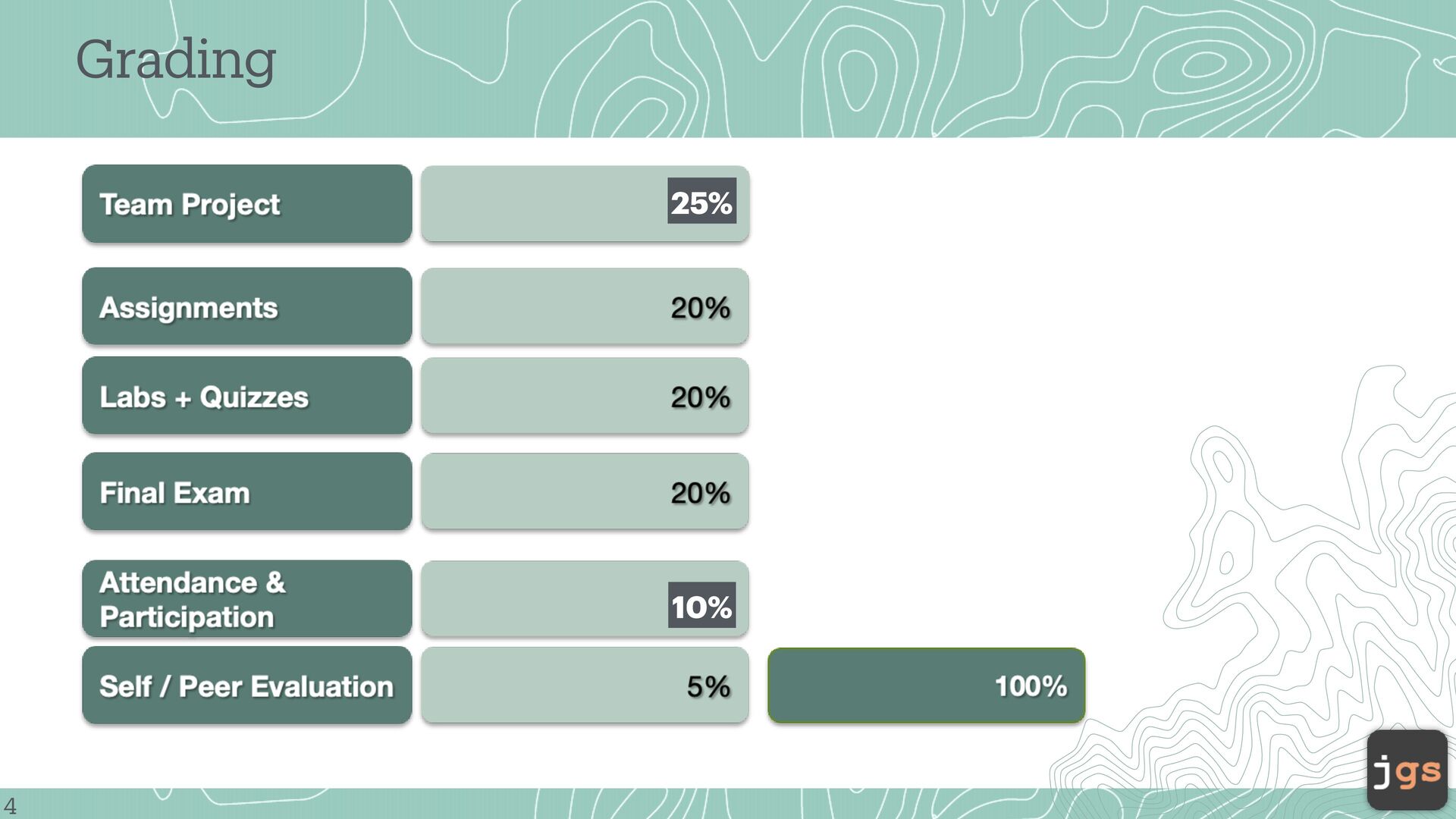Select the Final Exam 20% bar
Image resolution: width=1456 pixels, height=819 pixels.
[585, 491]
